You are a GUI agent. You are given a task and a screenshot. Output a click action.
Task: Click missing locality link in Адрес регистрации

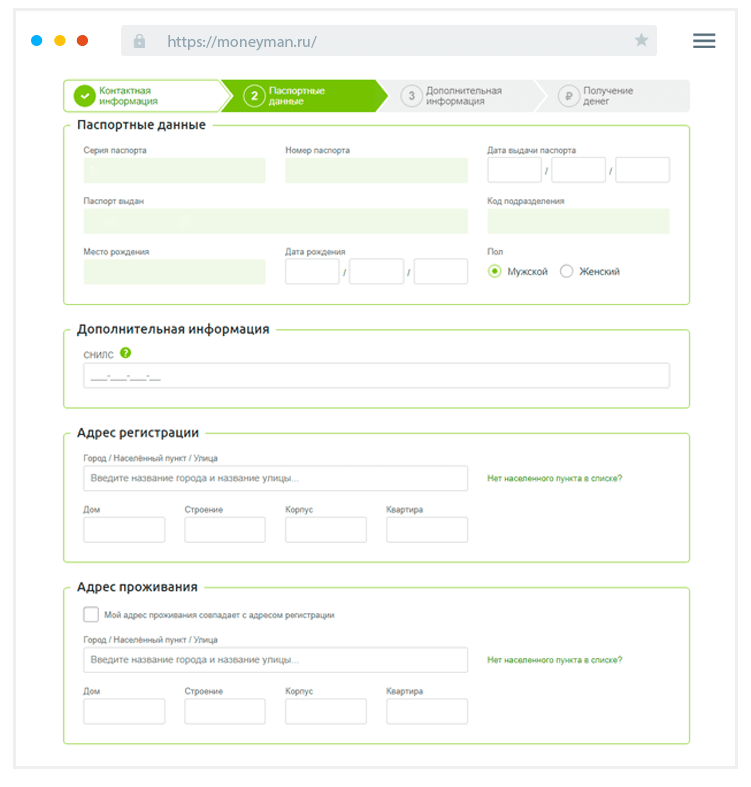(554, 478)
